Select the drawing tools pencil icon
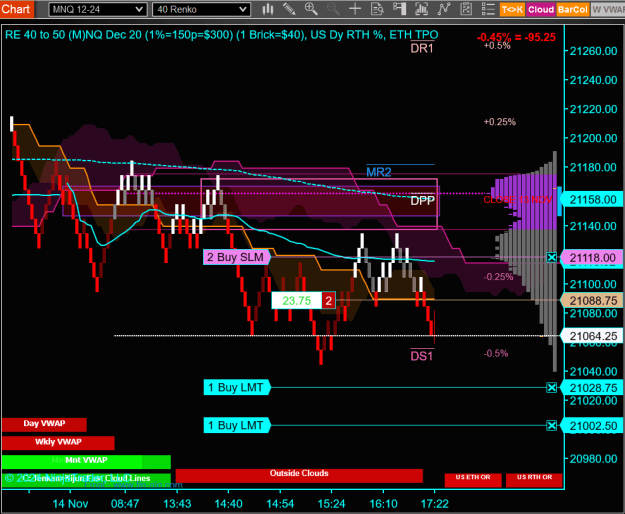Viewport: 625px width, 514px height. pyautogui.click(x=289, y=9)
